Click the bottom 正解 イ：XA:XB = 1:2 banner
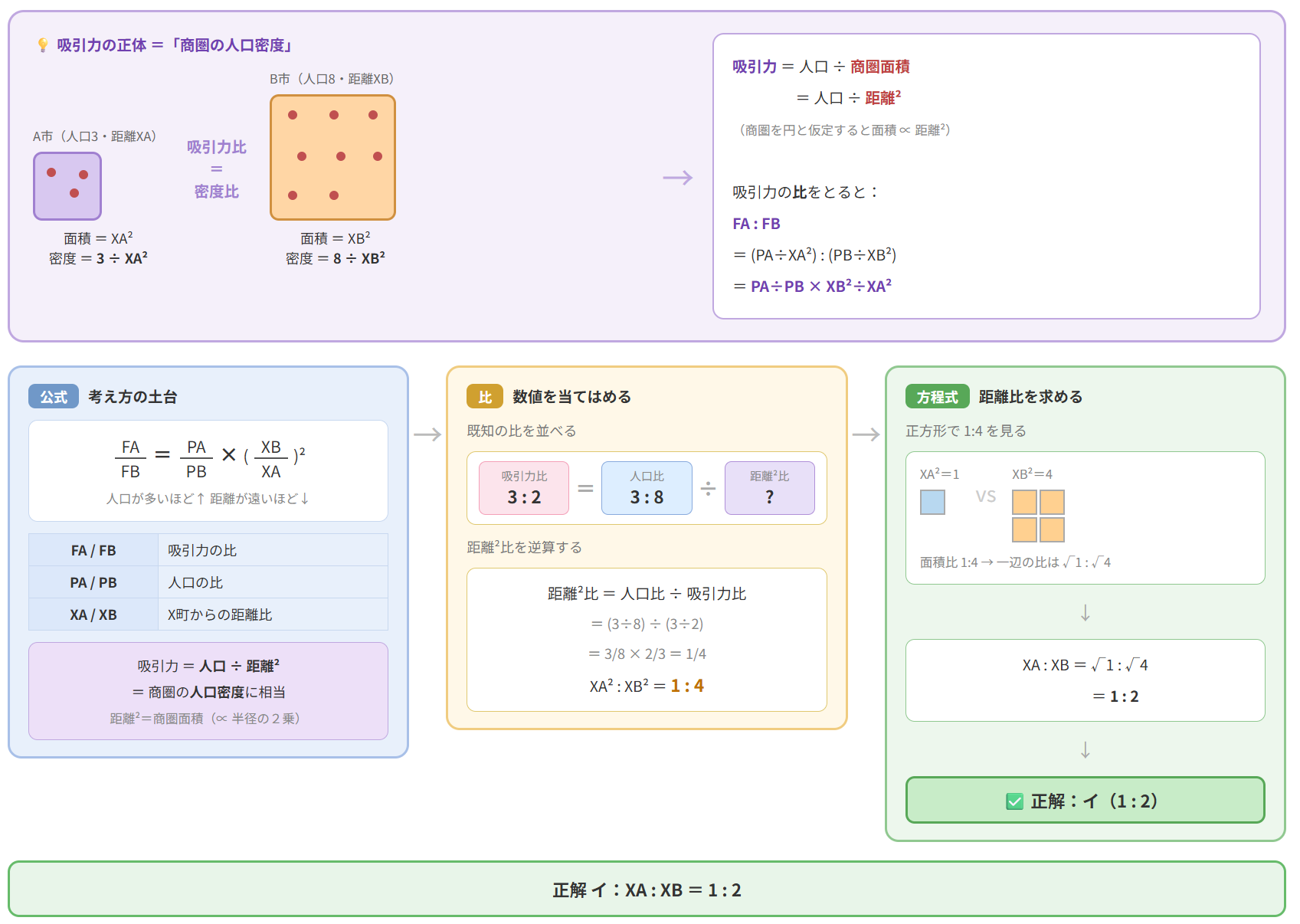This screenshot has width=1300, height=924. click(x=647, y=890)
